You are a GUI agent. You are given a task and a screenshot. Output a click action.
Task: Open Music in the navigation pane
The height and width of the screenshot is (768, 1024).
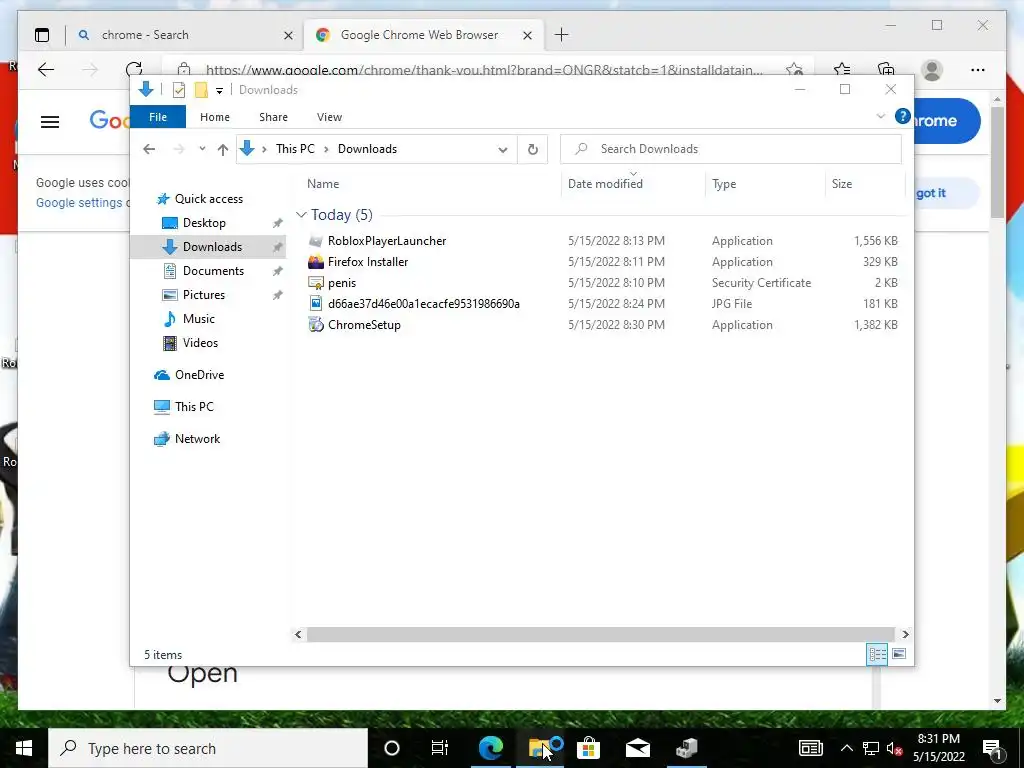coord(199,319)
